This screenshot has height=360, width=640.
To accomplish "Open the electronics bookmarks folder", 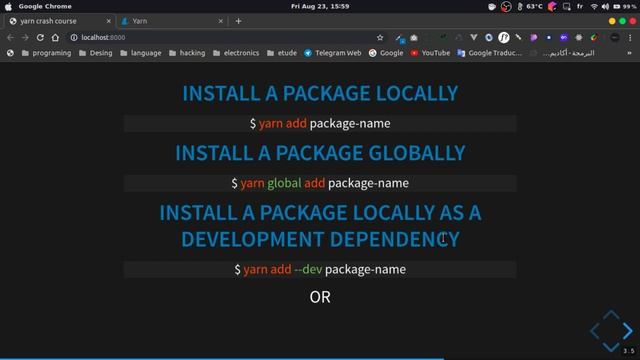I will click(x=236, y=53).
